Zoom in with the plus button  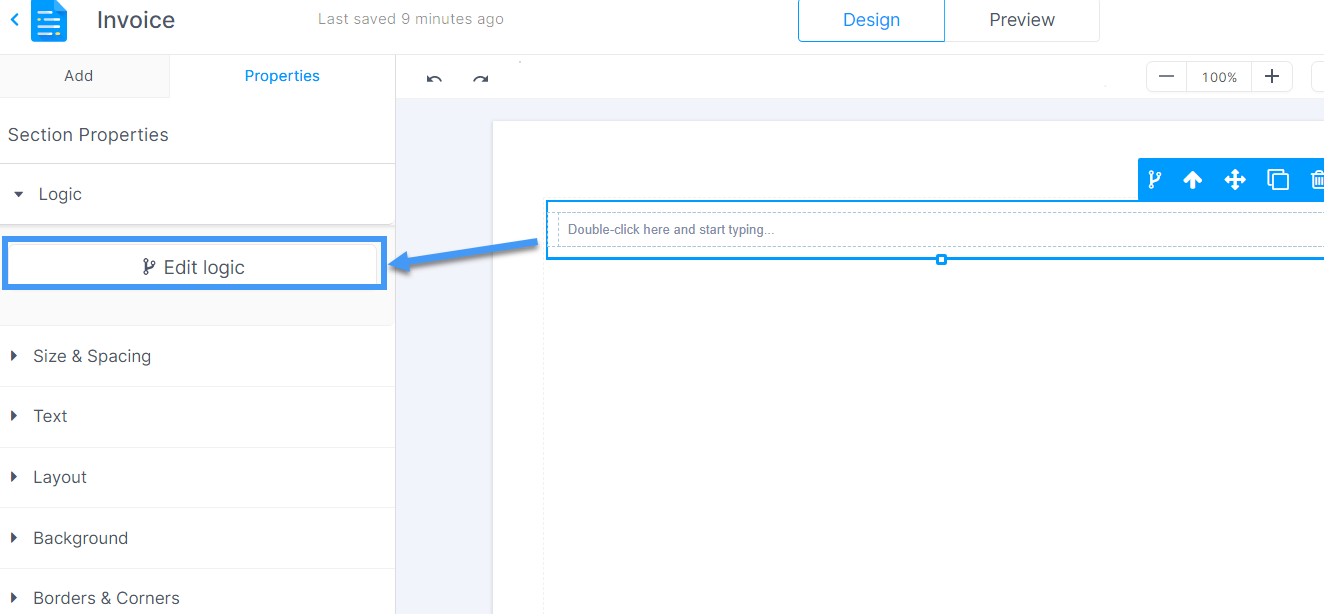(1272, 77)
